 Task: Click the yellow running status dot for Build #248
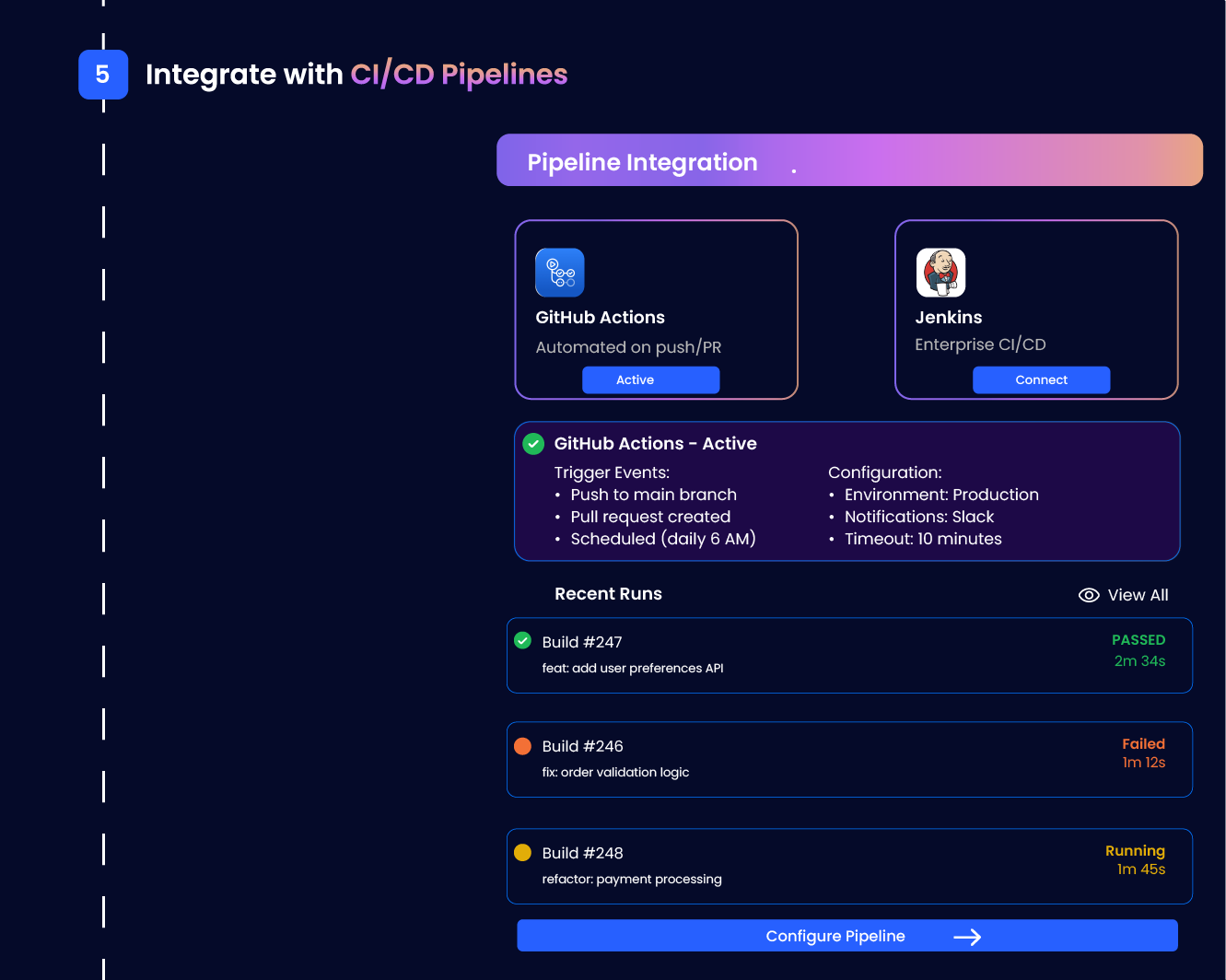point(522,852)
